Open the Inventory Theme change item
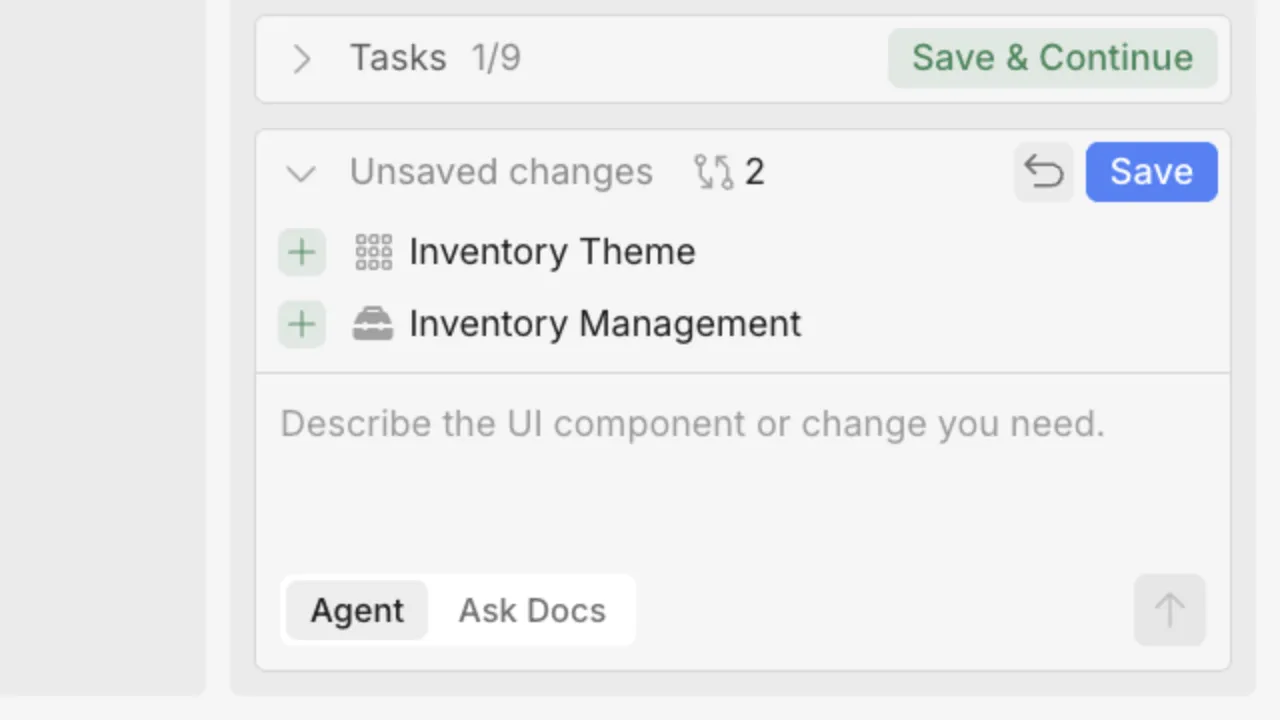The height and width of the screenshot is (720, 1280). pos(552,252)
